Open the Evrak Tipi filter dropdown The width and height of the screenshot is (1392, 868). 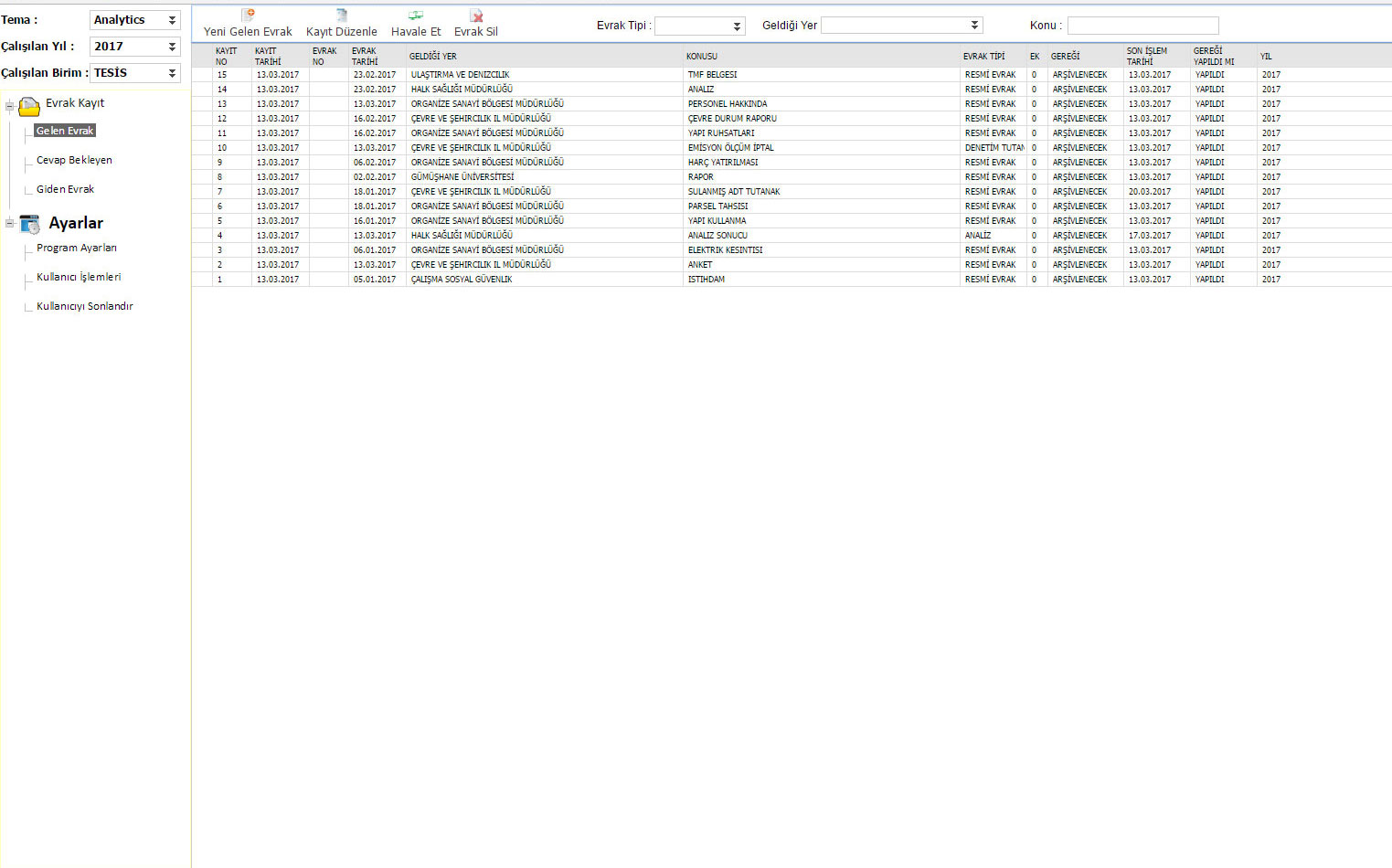[700, 26]
